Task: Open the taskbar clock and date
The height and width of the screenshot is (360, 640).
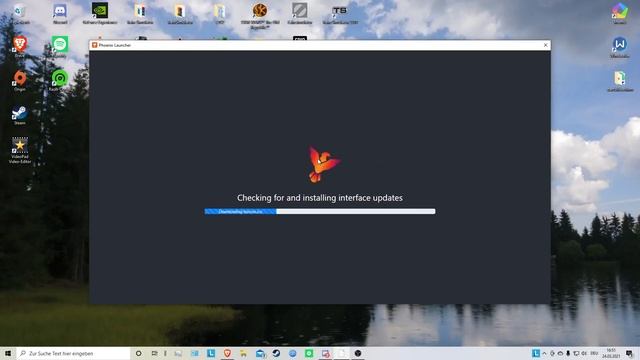Action: (x=611, y=353)
